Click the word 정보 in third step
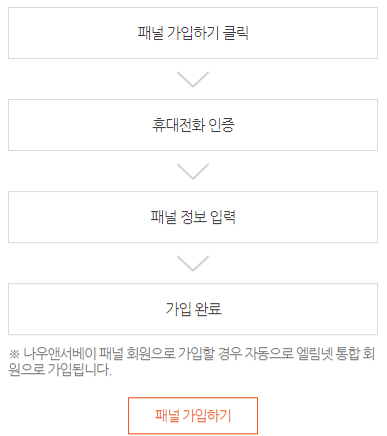The height and width of the screenshot is (436, 387). (x=193, y=217)
